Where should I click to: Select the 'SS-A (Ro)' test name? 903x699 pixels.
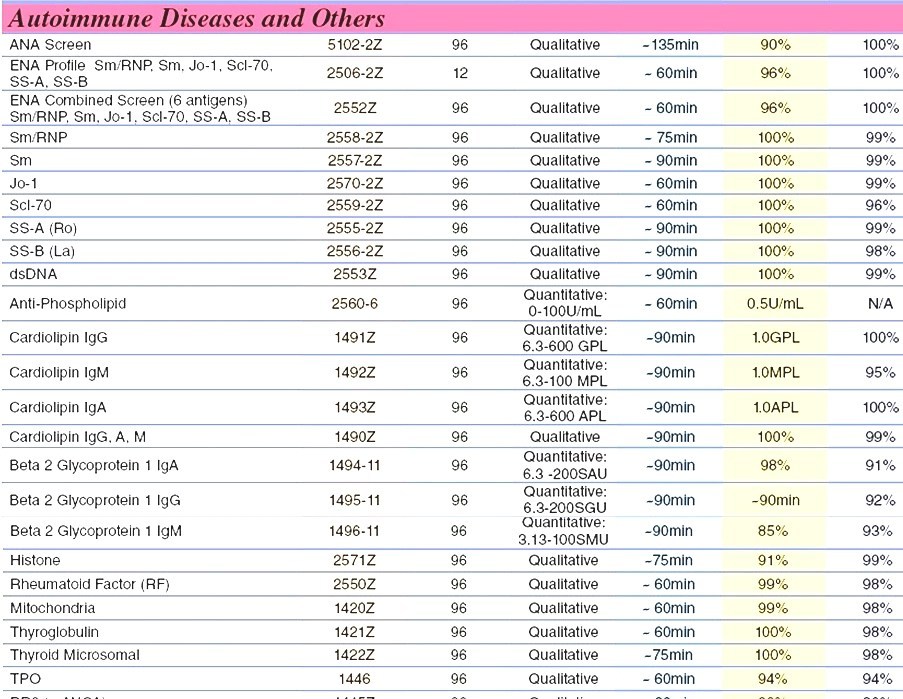43,229
